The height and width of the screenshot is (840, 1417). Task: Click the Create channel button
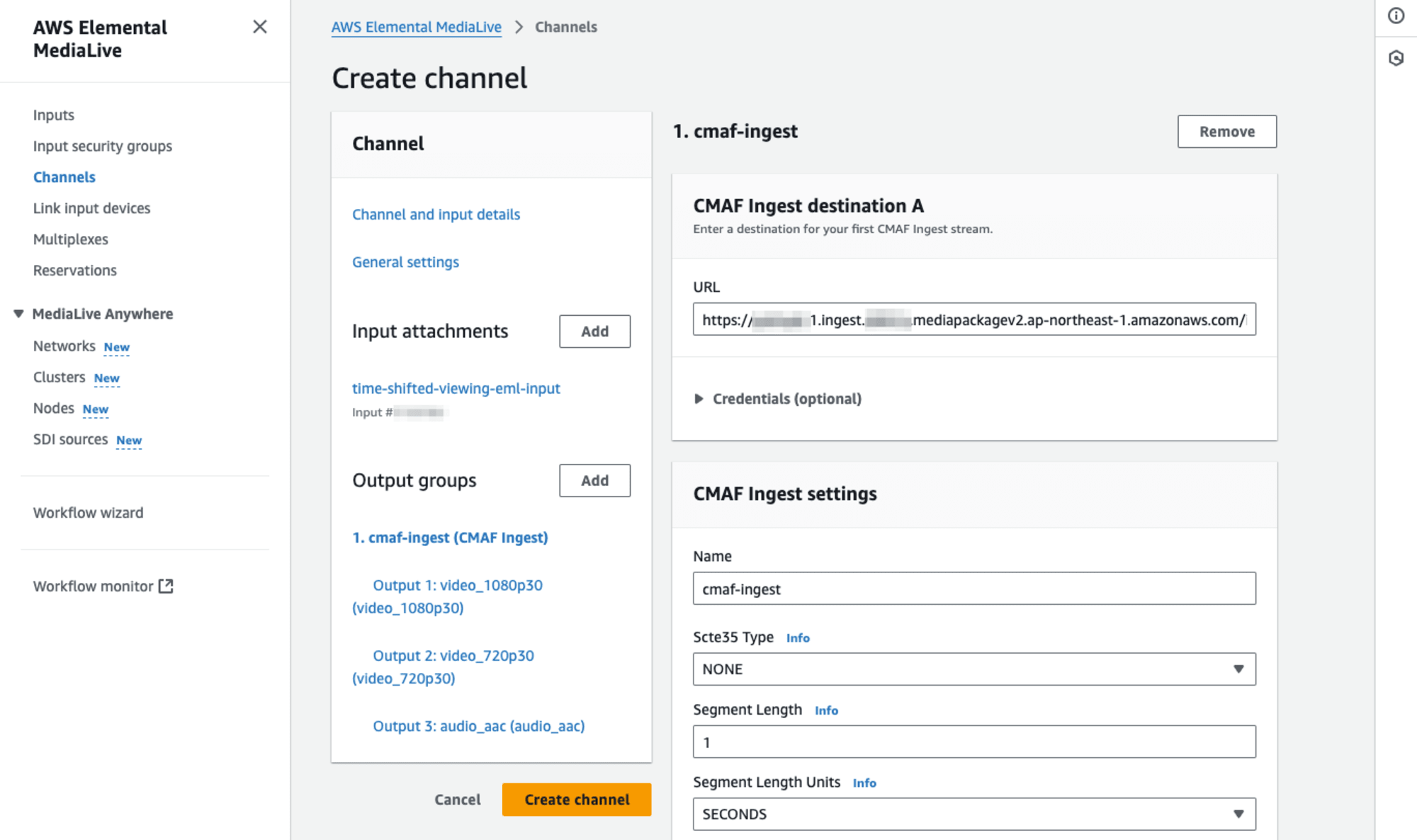pyautogui.click(x=577, y=800)
